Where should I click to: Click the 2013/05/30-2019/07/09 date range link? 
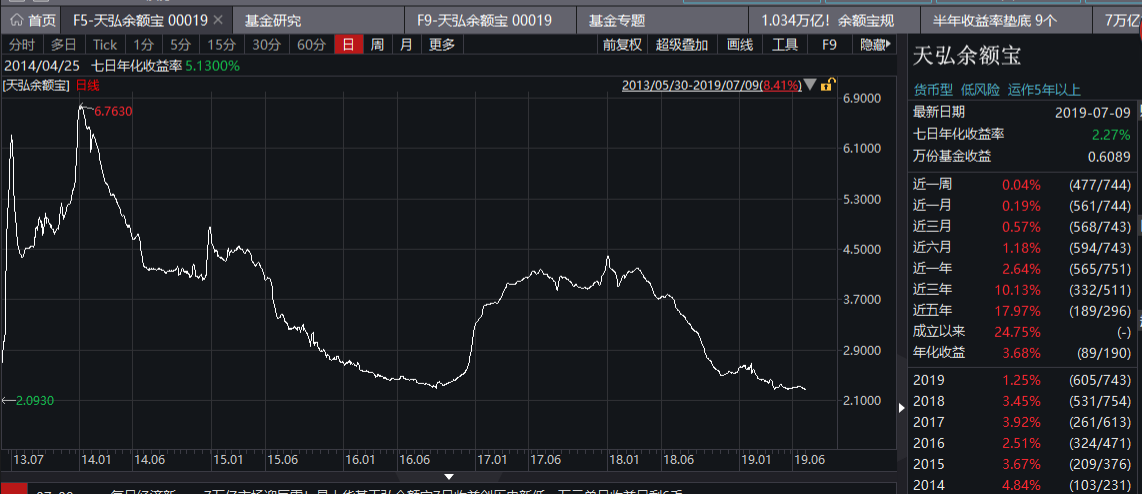712,85
